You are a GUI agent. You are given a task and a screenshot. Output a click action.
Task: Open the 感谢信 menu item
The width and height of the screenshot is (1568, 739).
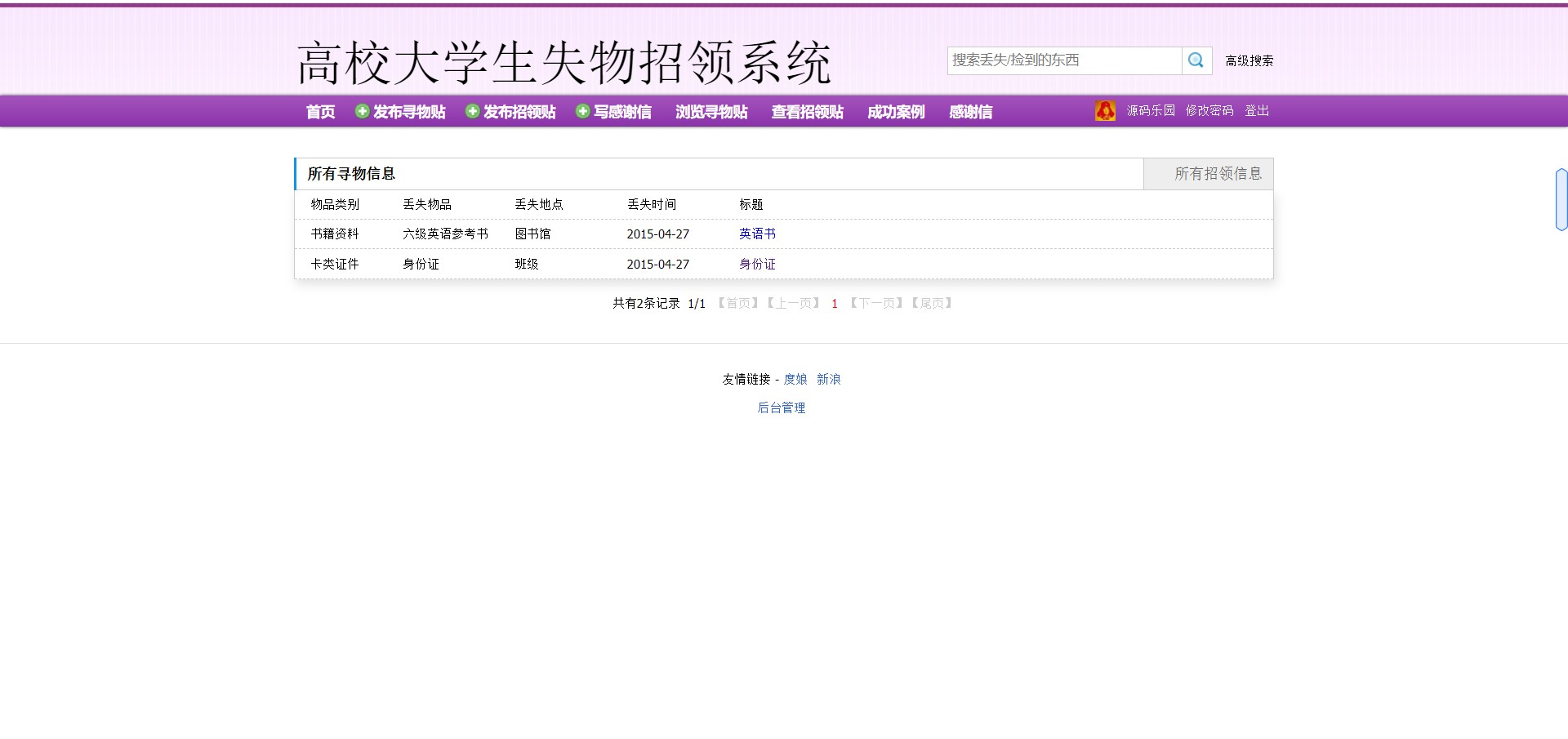[x=970, y=112]
